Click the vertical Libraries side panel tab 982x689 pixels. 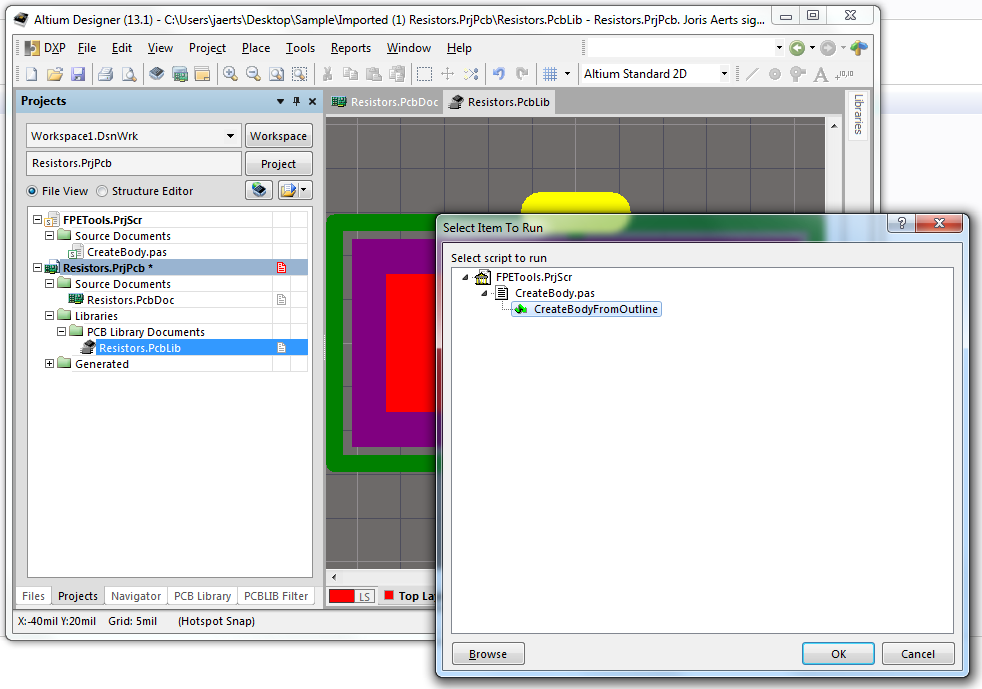click(858, 115)
